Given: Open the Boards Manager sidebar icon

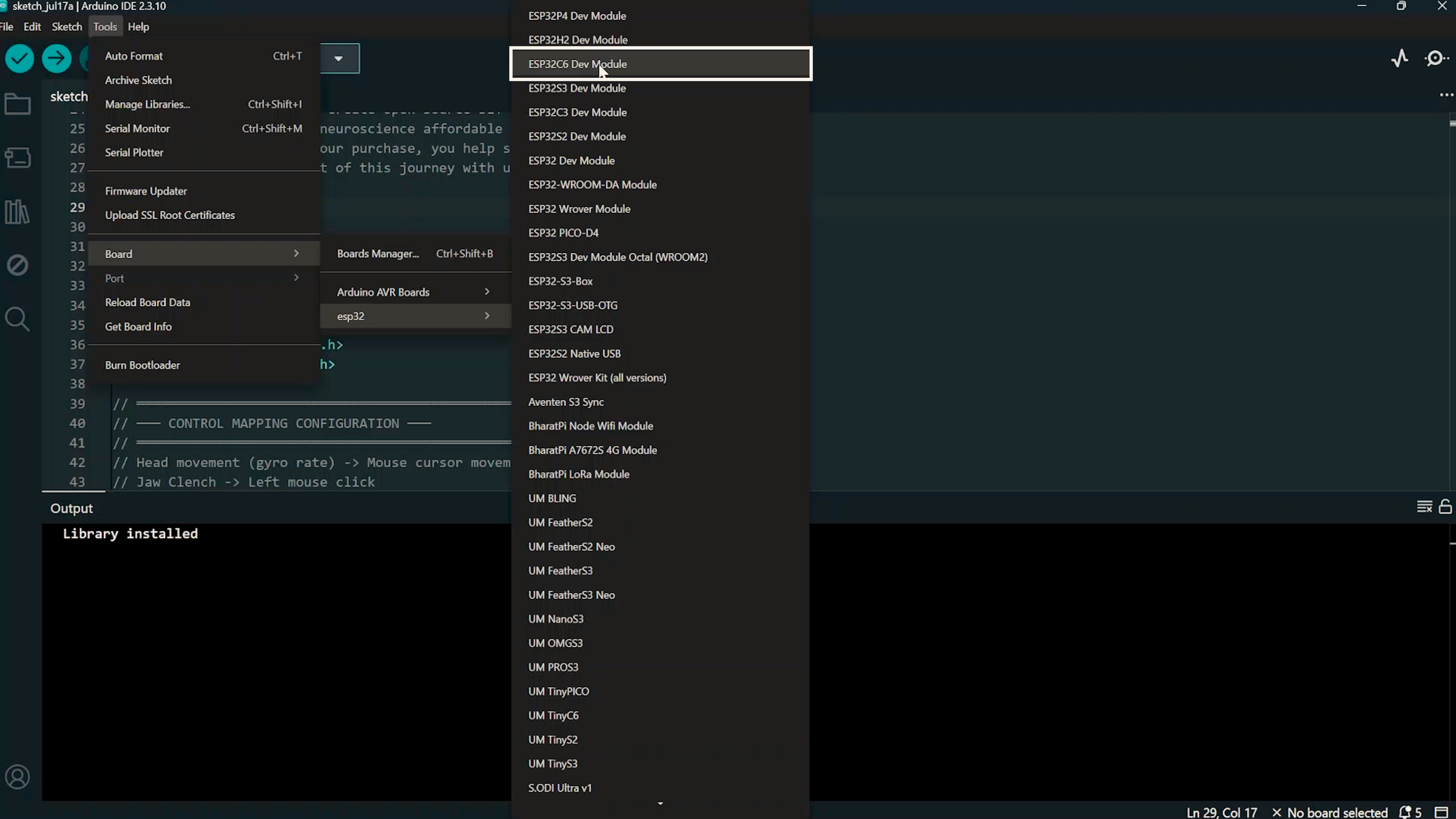Looking at the screenshot, I should click(18, 158).
